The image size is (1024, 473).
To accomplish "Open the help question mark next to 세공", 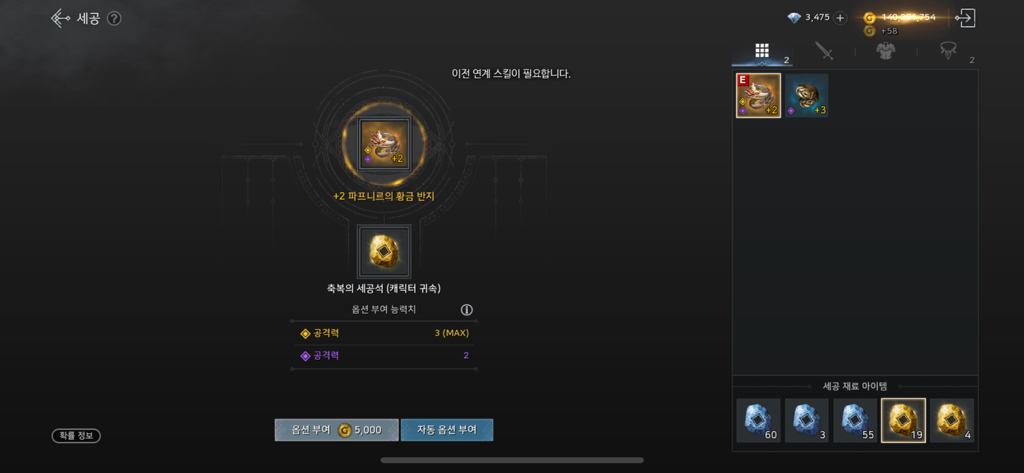I will [x=114, y=18].
